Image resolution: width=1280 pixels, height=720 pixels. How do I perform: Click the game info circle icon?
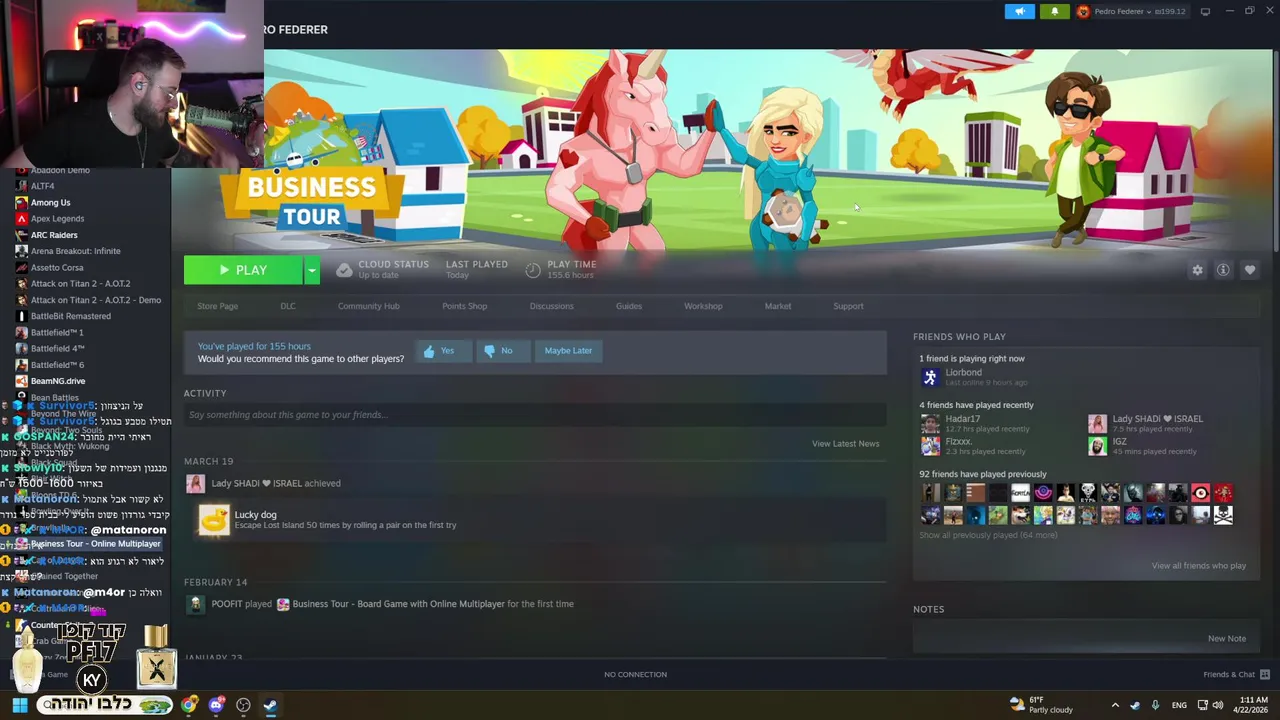1223,270
